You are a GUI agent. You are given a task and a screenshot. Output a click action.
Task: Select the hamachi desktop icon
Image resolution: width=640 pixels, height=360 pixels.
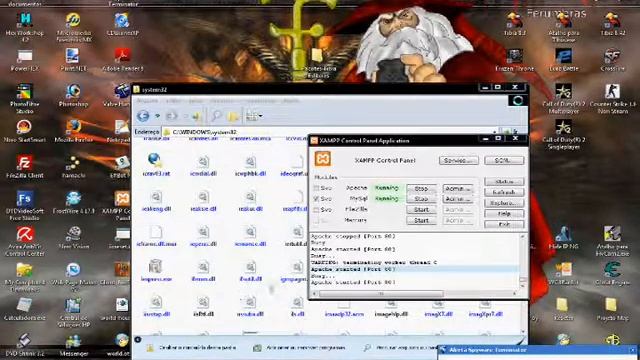click(73, 166)
